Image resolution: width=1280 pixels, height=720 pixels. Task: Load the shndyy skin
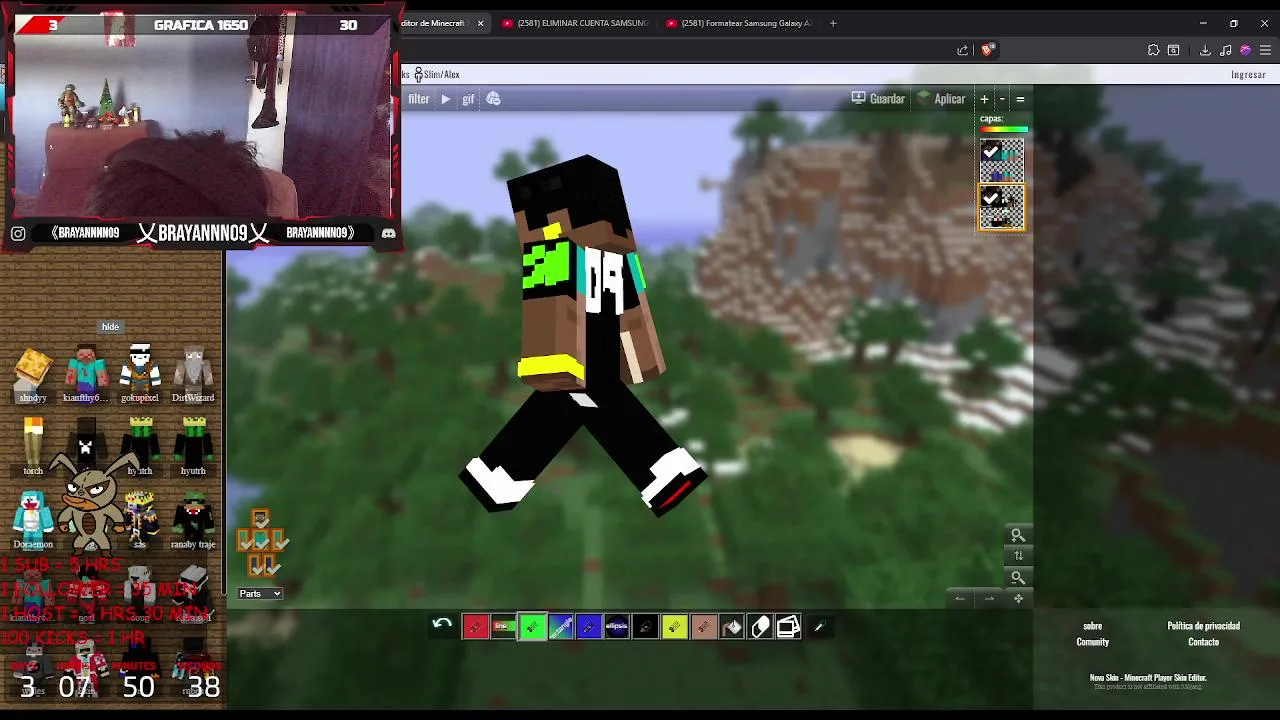click(33, 375)
